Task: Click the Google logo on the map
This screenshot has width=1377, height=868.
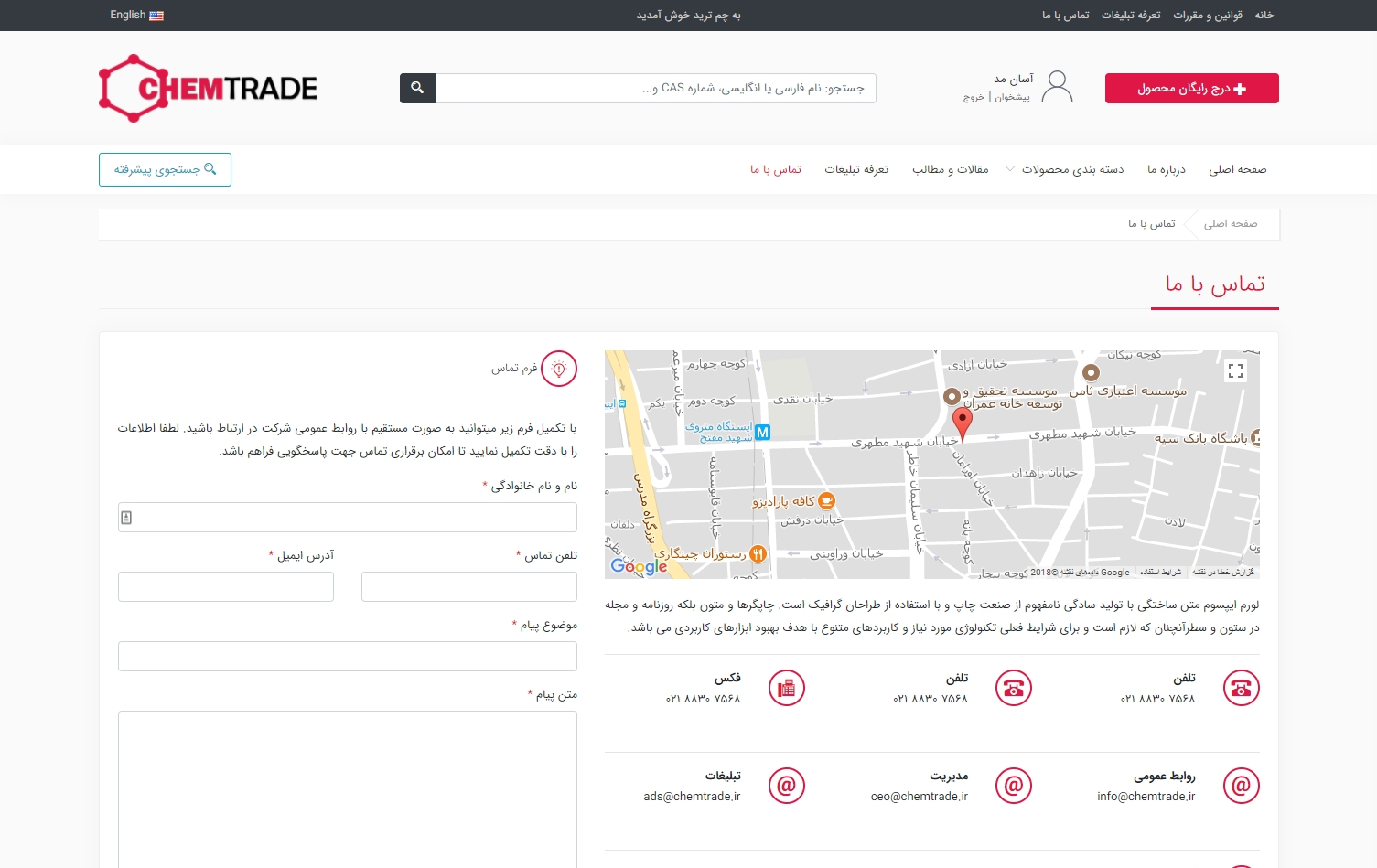Action: pyautogui.click(x=639, y=566)
